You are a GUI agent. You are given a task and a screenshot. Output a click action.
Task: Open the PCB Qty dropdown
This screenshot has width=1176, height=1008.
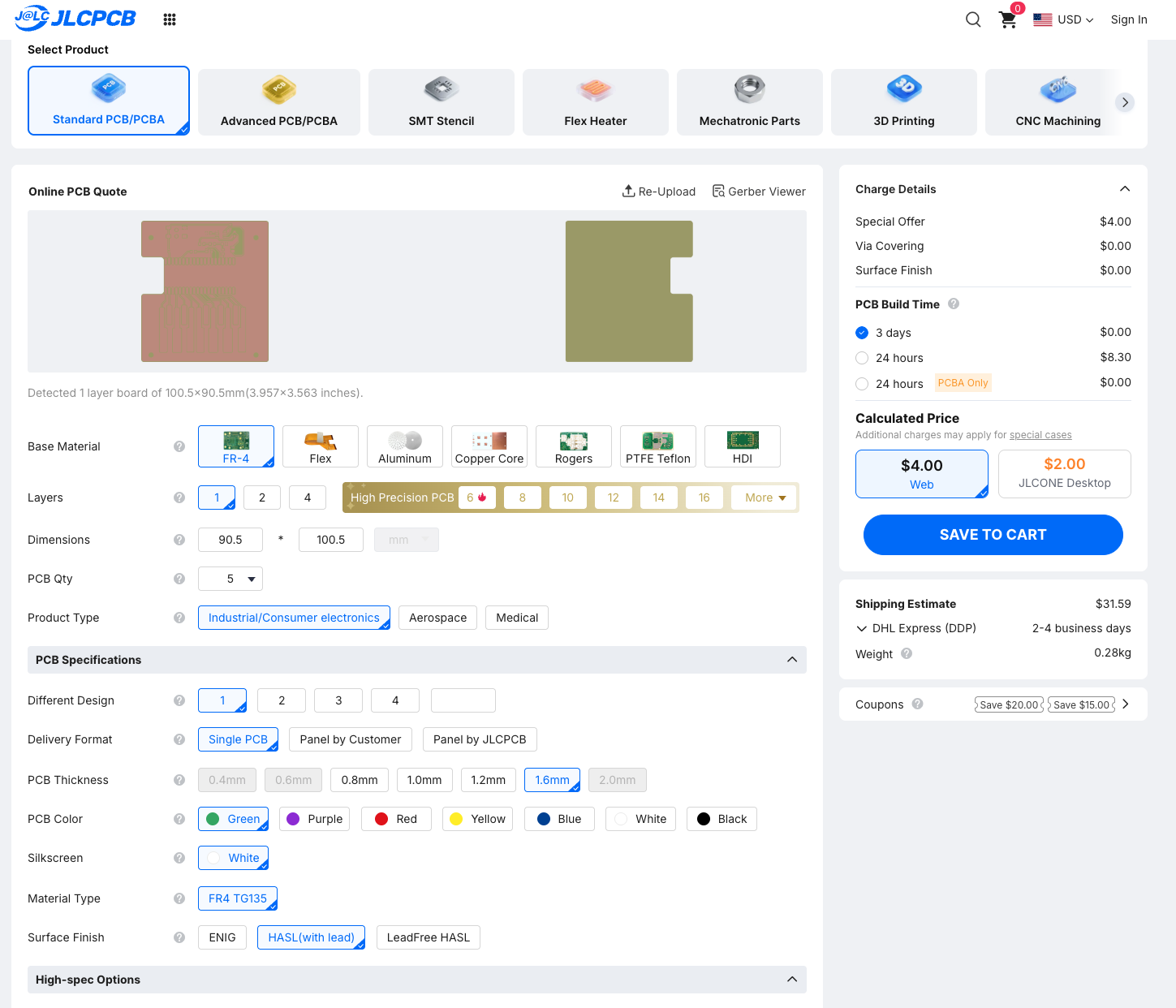(230, 579)
